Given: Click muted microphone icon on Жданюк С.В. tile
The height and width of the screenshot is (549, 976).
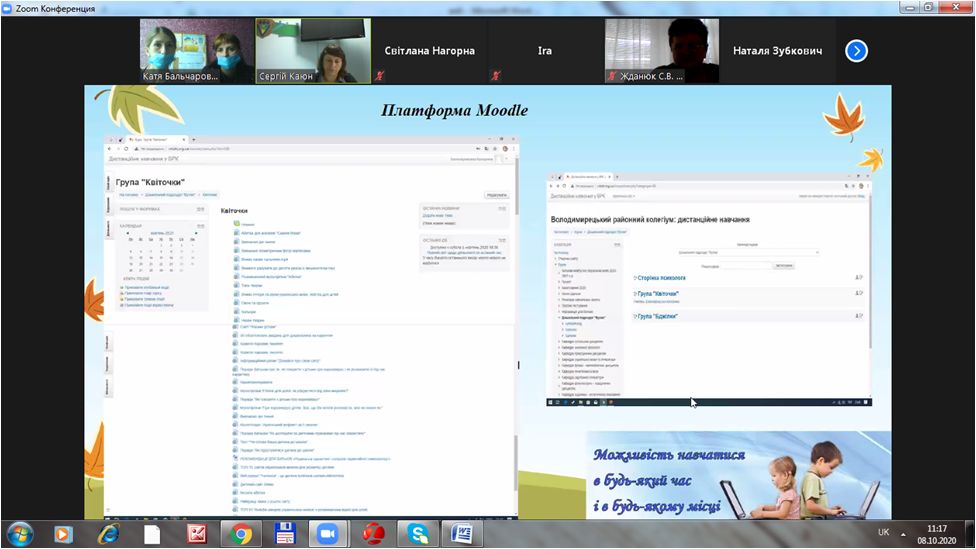Looking at the screenshot, I should [612, 76].
